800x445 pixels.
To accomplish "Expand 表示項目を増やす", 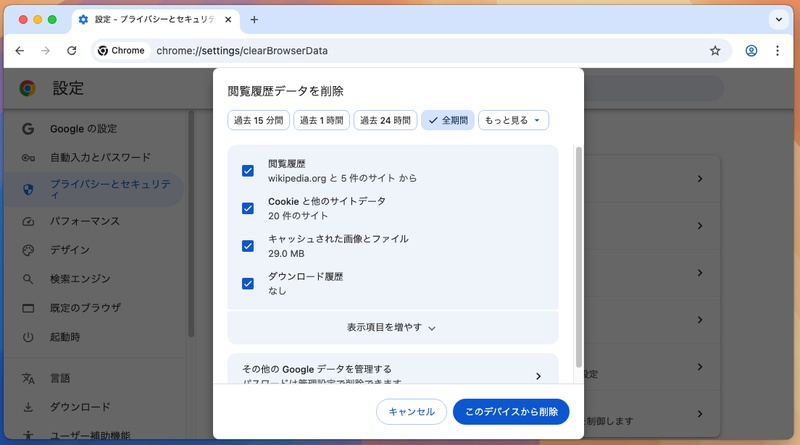I will point(392,327).
